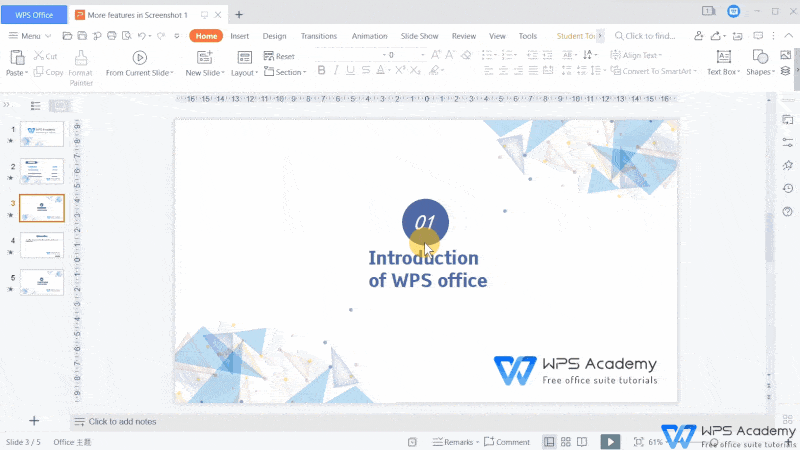Switch to outline view in slide panel

tap(35, 106)
